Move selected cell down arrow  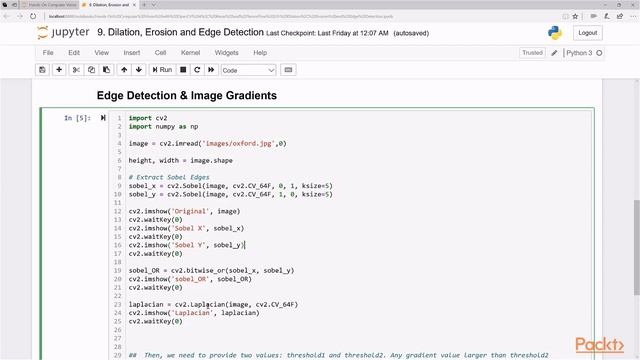click(139, 70)
